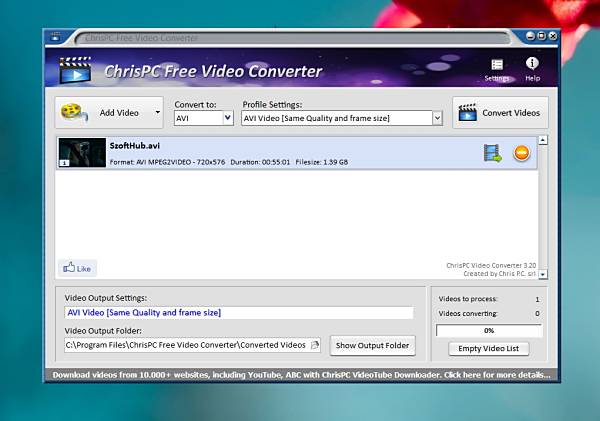Image resolution: width=600 pixels, height=421 pixels.
Task: Click the Empty Video List button
Action: (489, 349)
